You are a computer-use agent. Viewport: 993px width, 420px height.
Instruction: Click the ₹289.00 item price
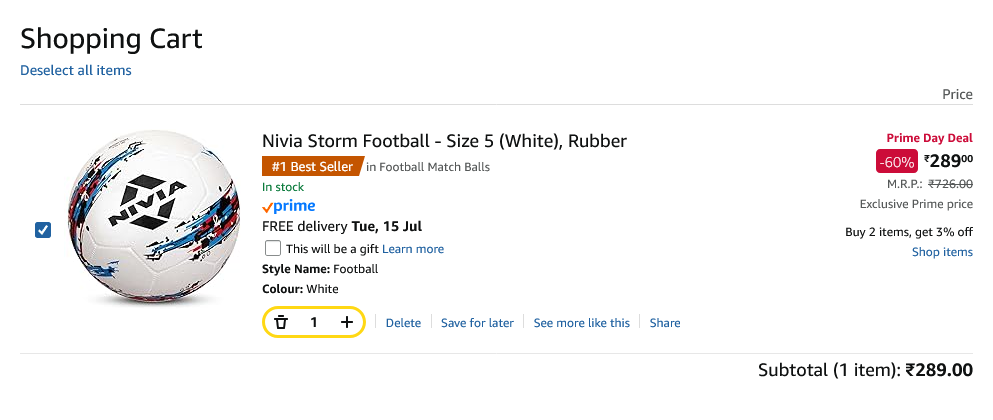pyautogui.click(x=947, y=160)
